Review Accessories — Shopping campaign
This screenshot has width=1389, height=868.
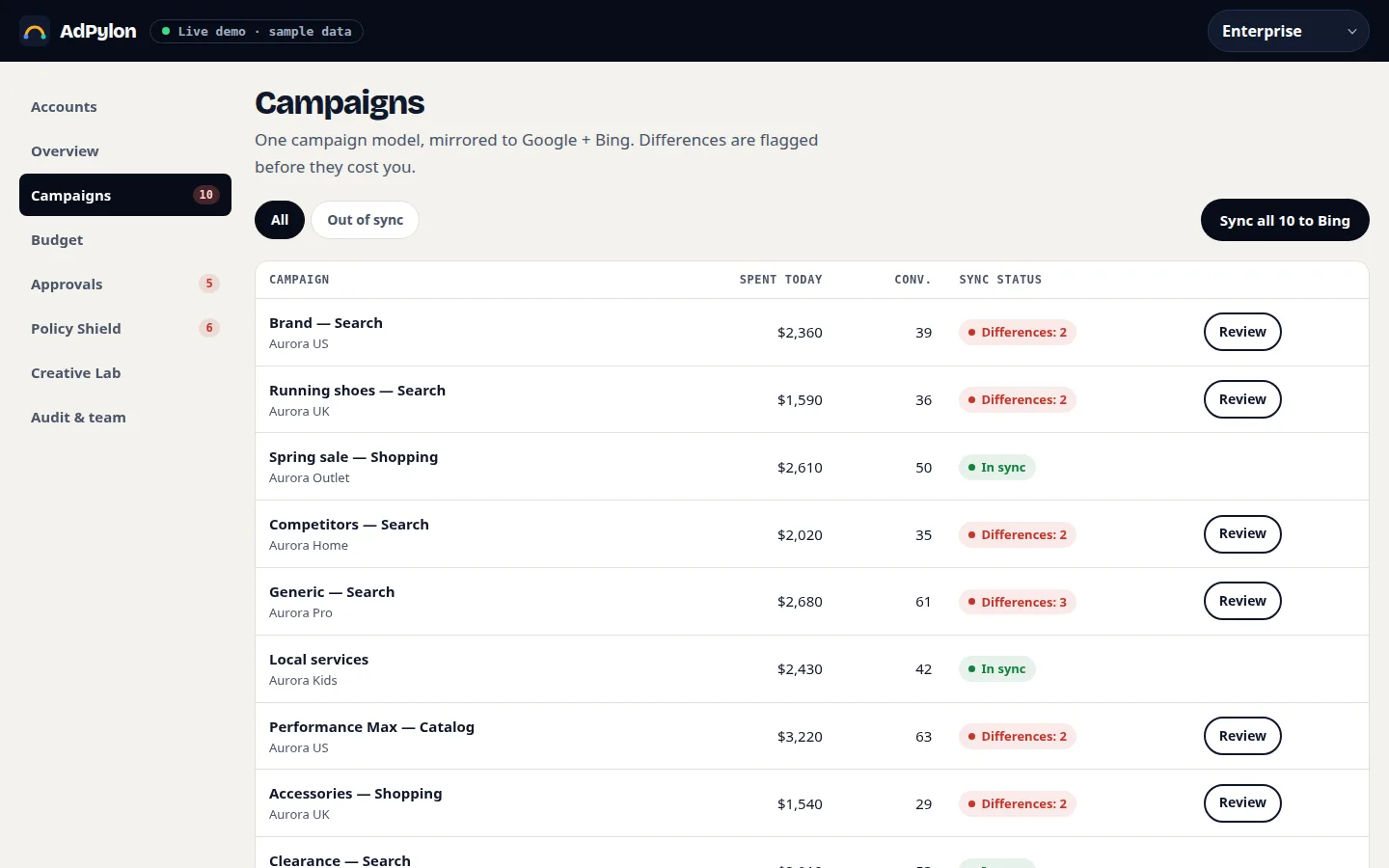click(x=1242, y=802)
